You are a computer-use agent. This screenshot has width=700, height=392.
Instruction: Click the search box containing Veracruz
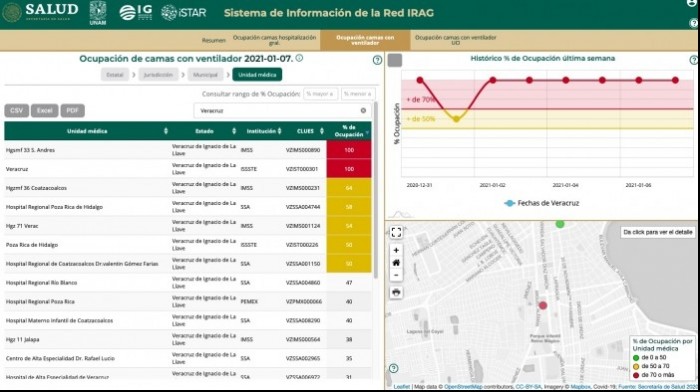pos(282,111)
